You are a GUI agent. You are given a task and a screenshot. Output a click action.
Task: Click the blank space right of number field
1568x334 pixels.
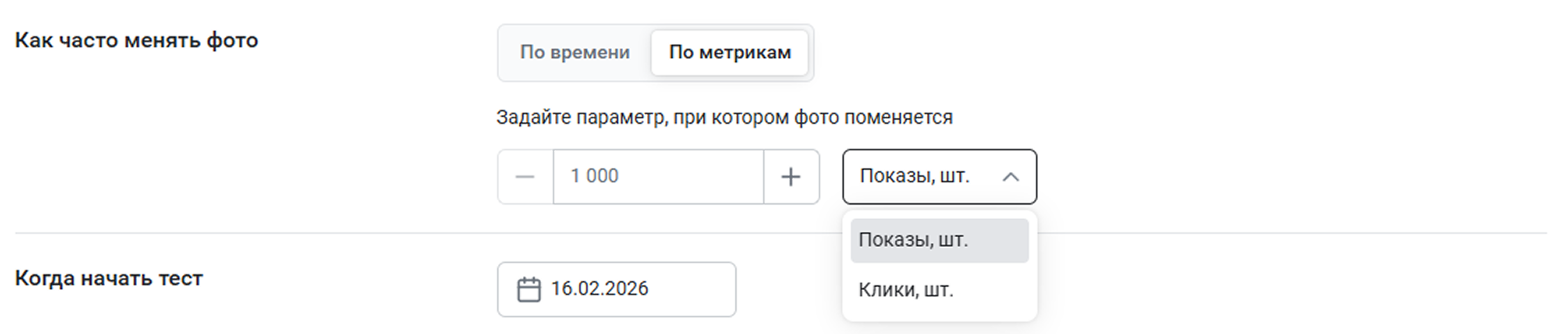831,177
